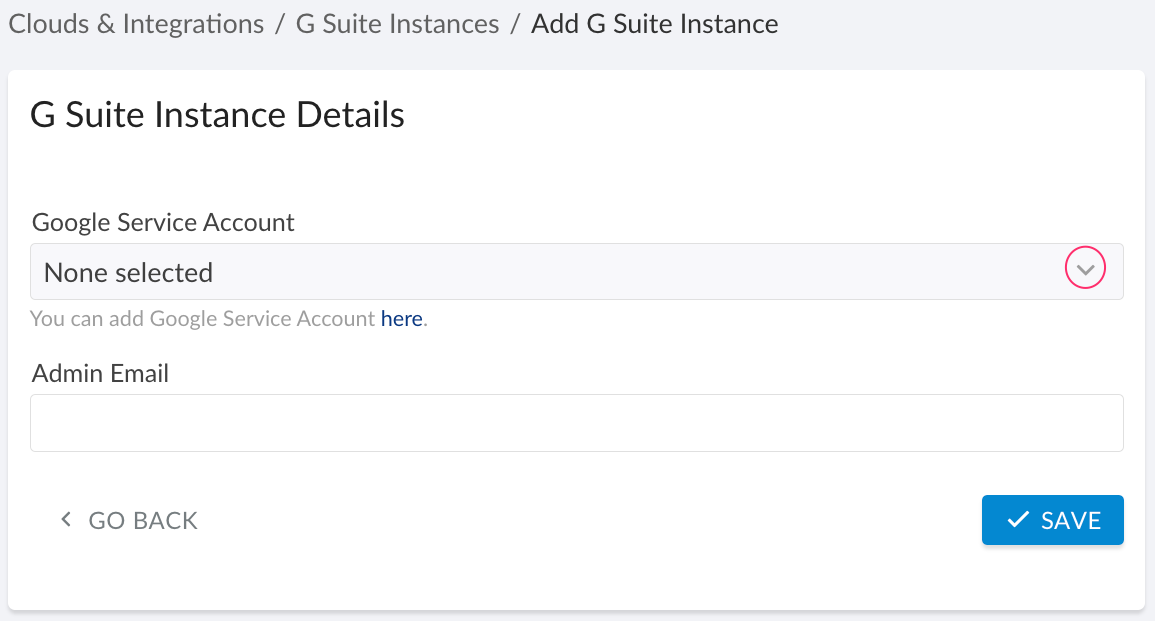
Task: Click the dropdown chevron on Google Service Account
Action: click(1085, 269)
